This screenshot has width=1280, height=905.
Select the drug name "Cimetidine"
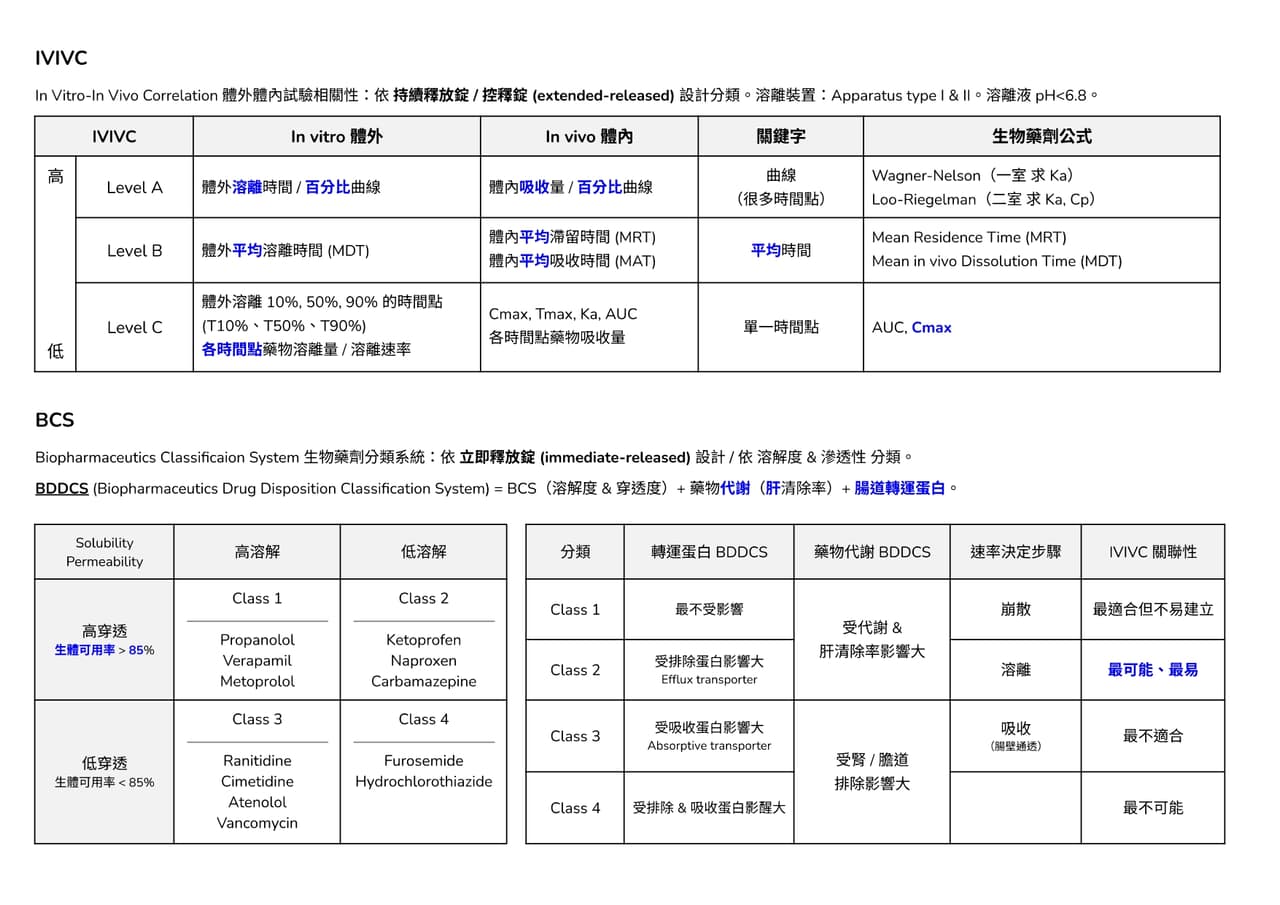click(x=257, y=782)
